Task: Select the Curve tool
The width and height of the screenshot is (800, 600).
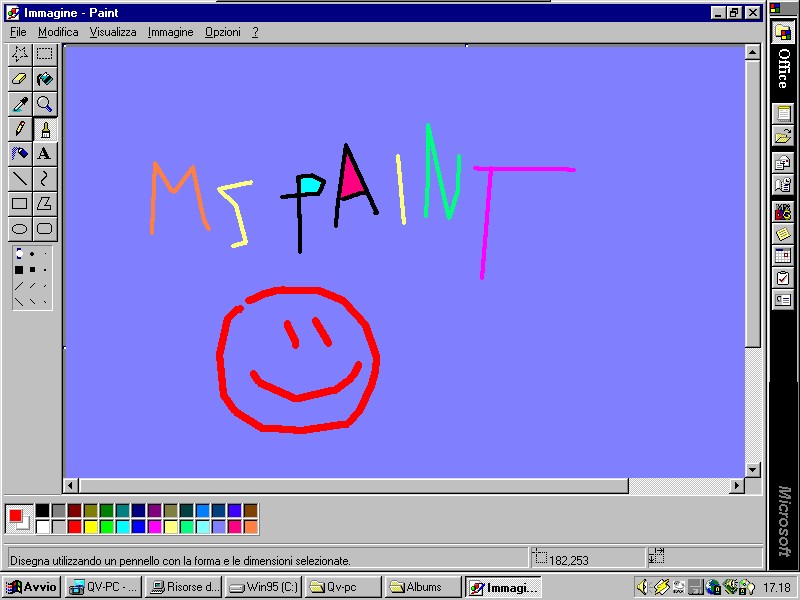Action: pos(45,179)
